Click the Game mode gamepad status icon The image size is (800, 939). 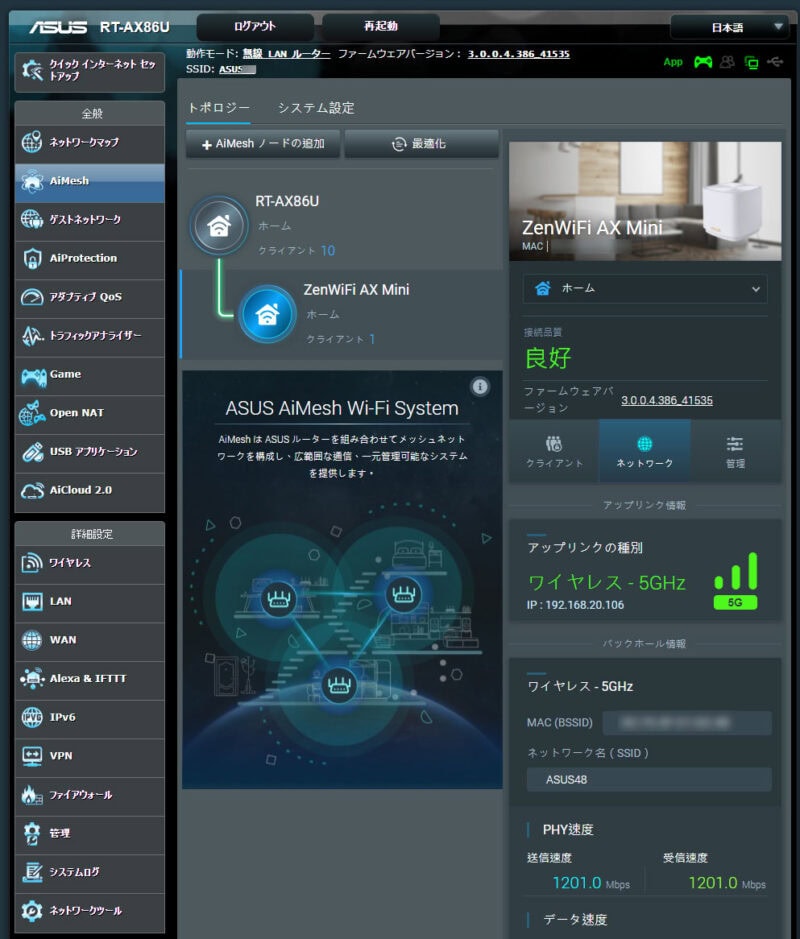click(703, 62)
